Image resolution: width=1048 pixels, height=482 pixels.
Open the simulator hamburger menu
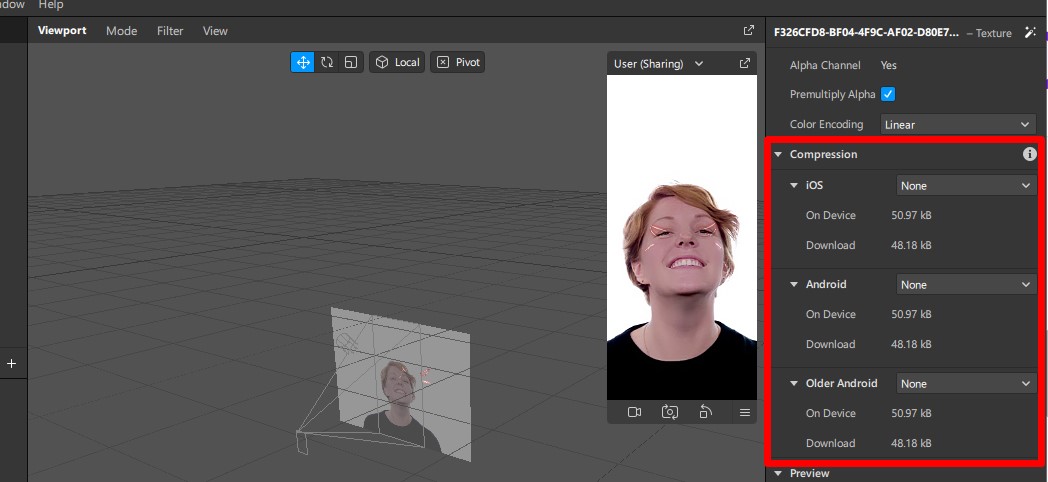pyautogui.click(x=745, y=412)
